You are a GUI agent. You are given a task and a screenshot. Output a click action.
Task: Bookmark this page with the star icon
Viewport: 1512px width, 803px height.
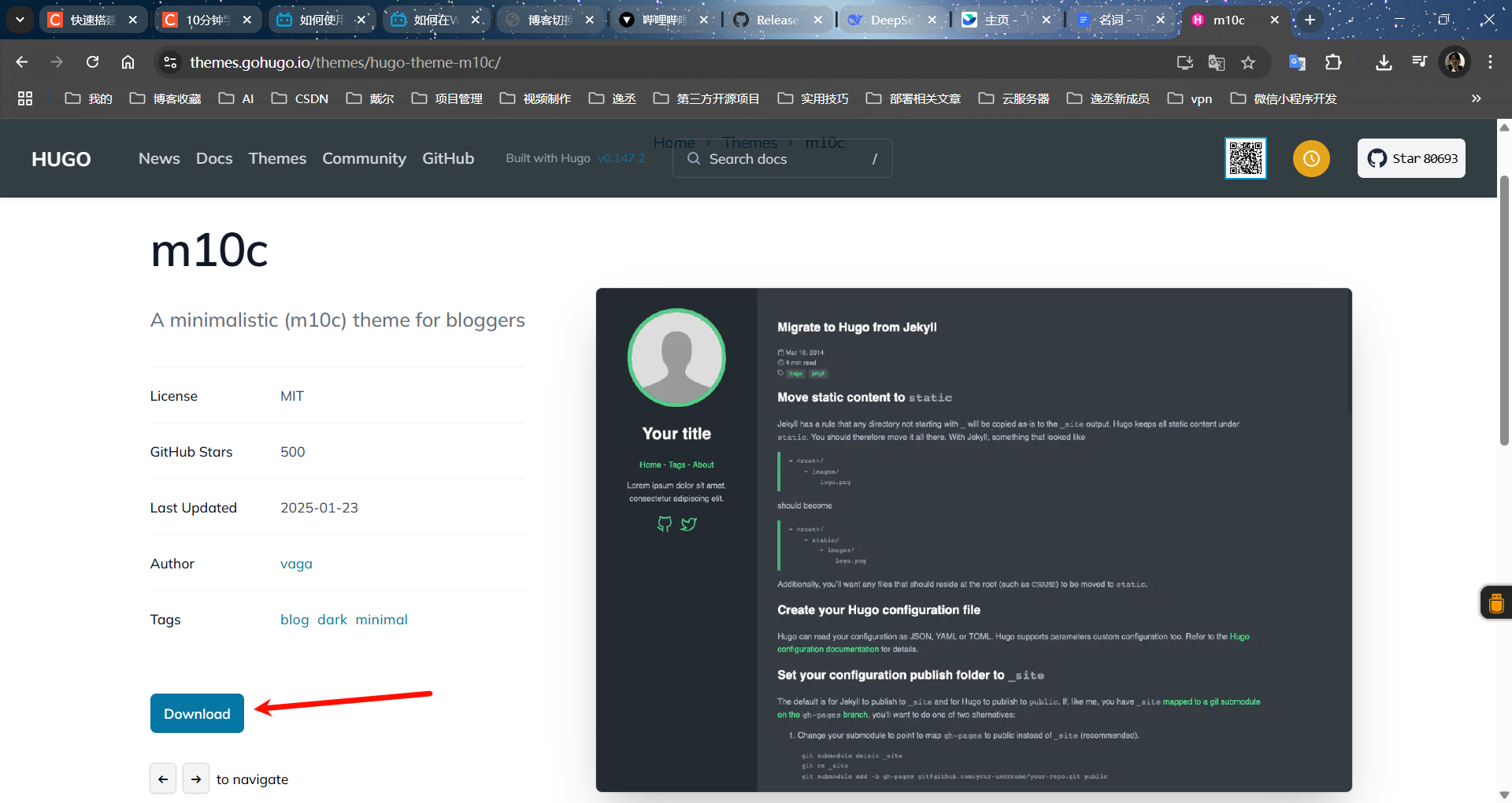tap(1248, 62)
